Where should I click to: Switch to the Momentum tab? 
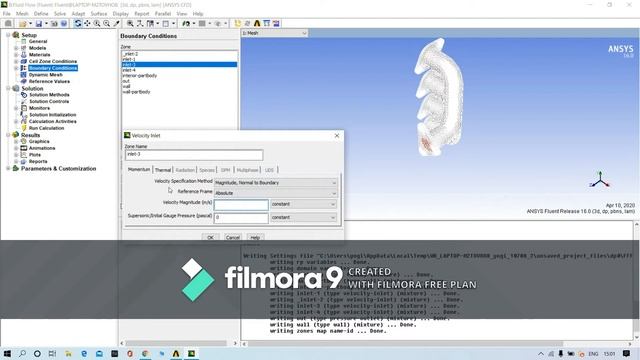coord(139,169)
